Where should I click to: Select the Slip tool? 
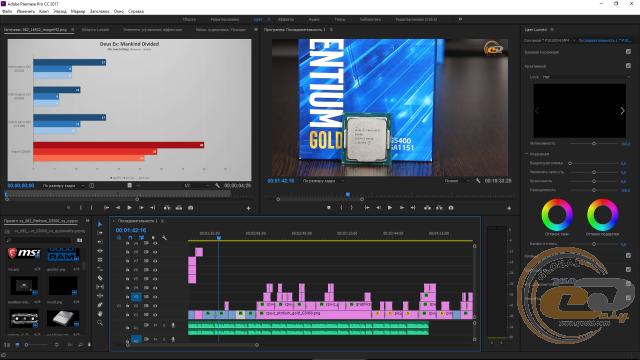(x=100, y=287)
